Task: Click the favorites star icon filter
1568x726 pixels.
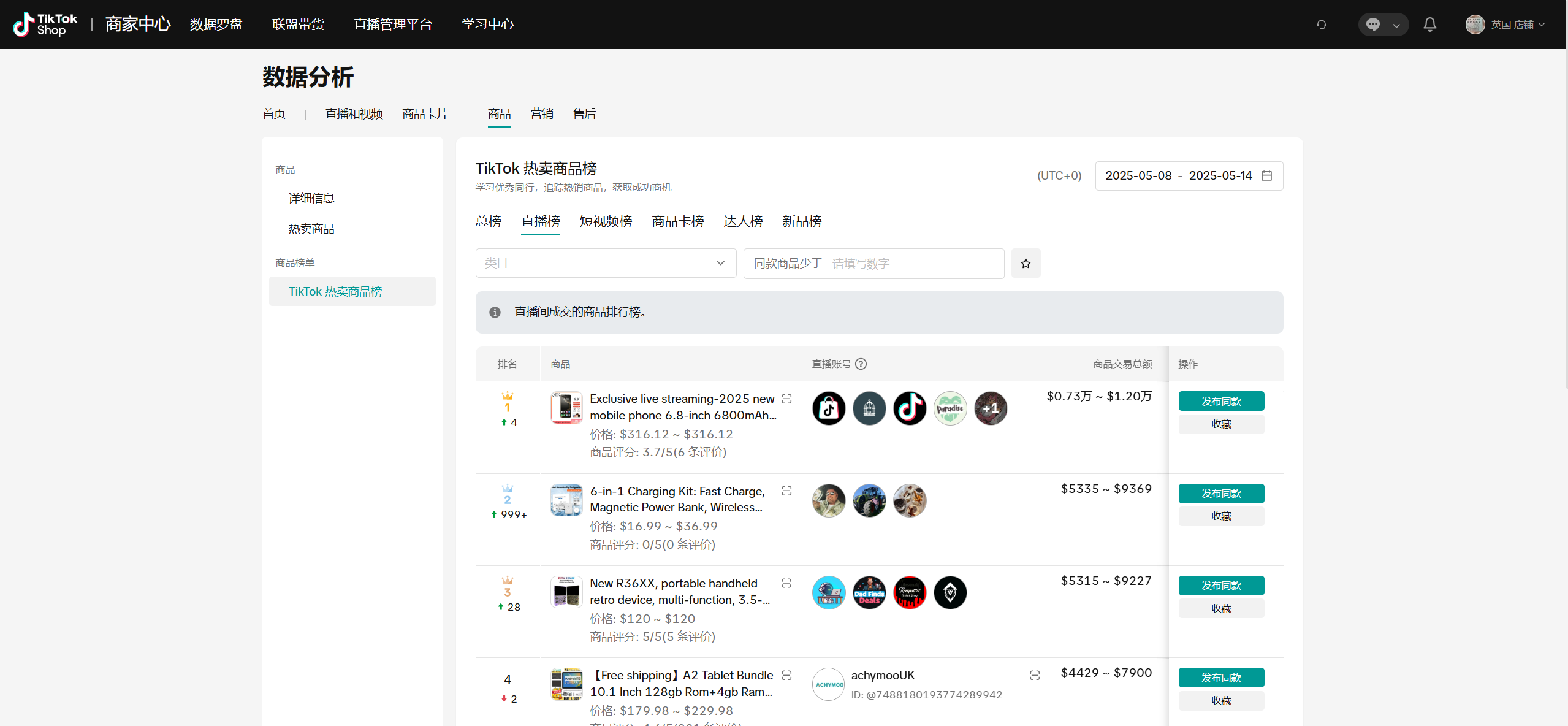Action: tap(1026, 264)
